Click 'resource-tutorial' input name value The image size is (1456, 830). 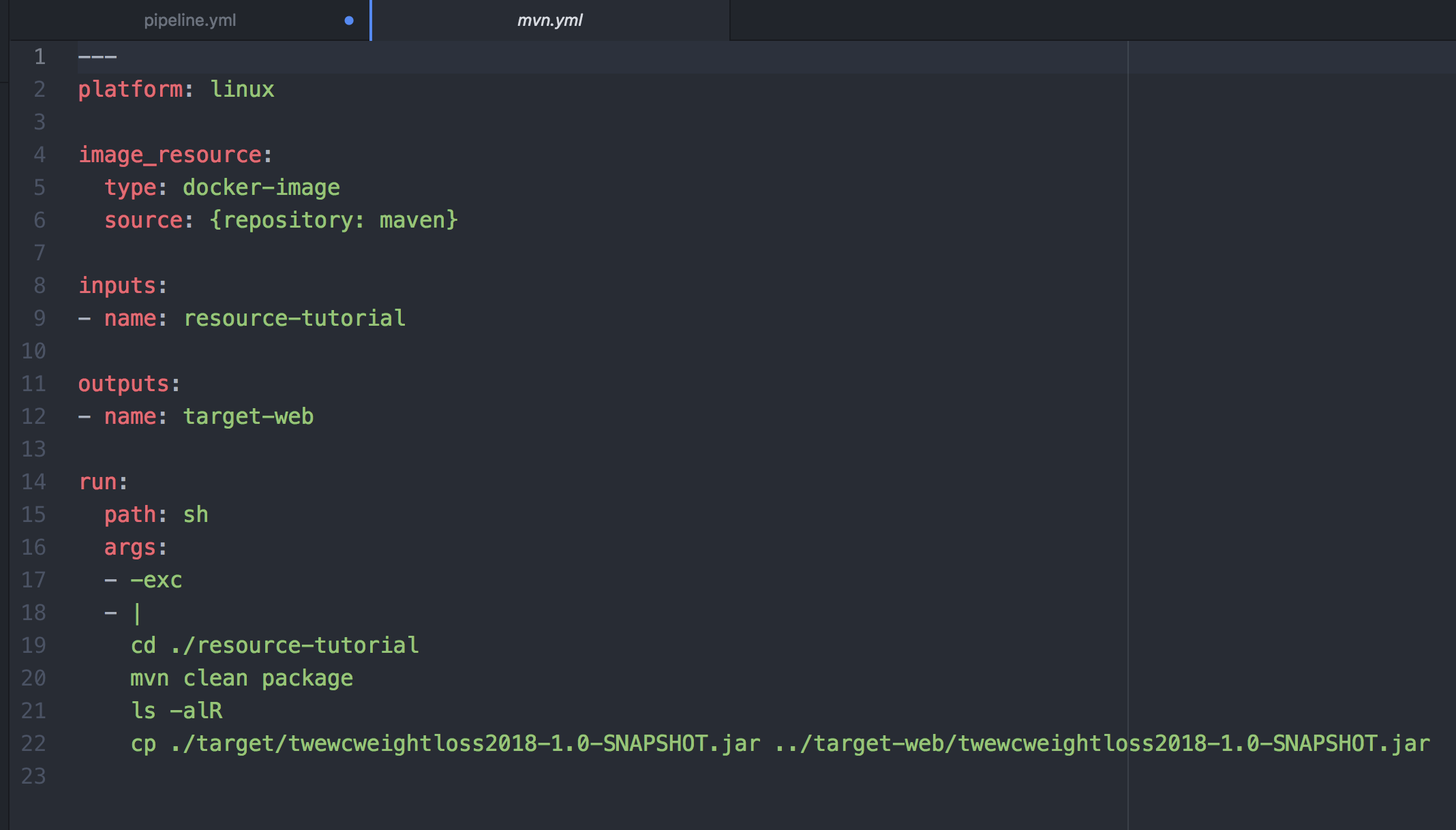294,318
